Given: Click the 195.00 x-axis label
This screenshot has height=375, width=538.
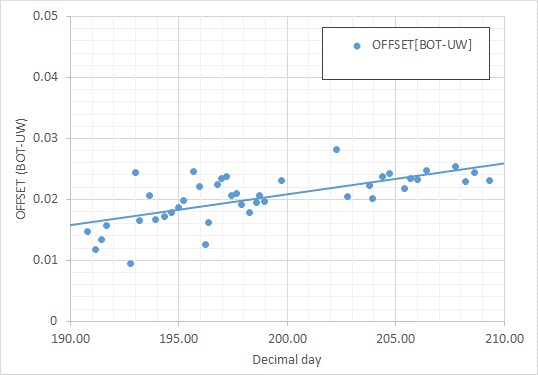Looking at the screenshot, I should click(x=178, y=339).
